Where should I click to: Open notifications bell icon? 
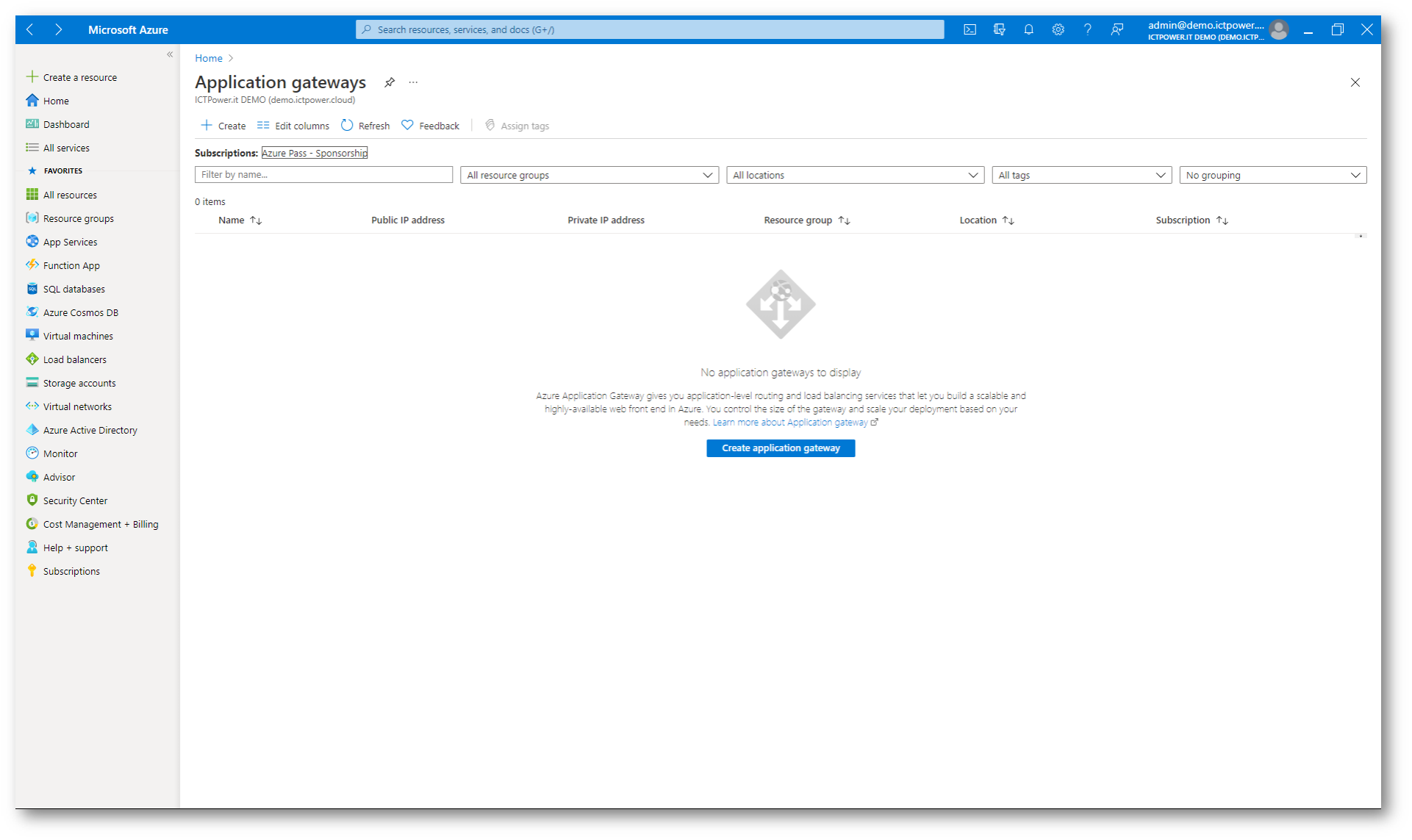point(1028,29)
